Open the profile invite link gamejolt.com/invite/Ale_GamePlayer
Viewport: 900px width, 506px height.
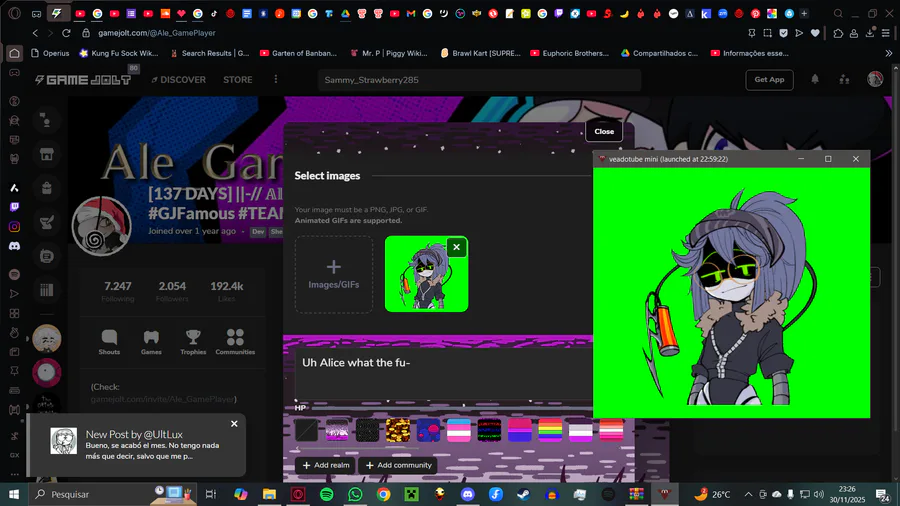click(163, 399)
